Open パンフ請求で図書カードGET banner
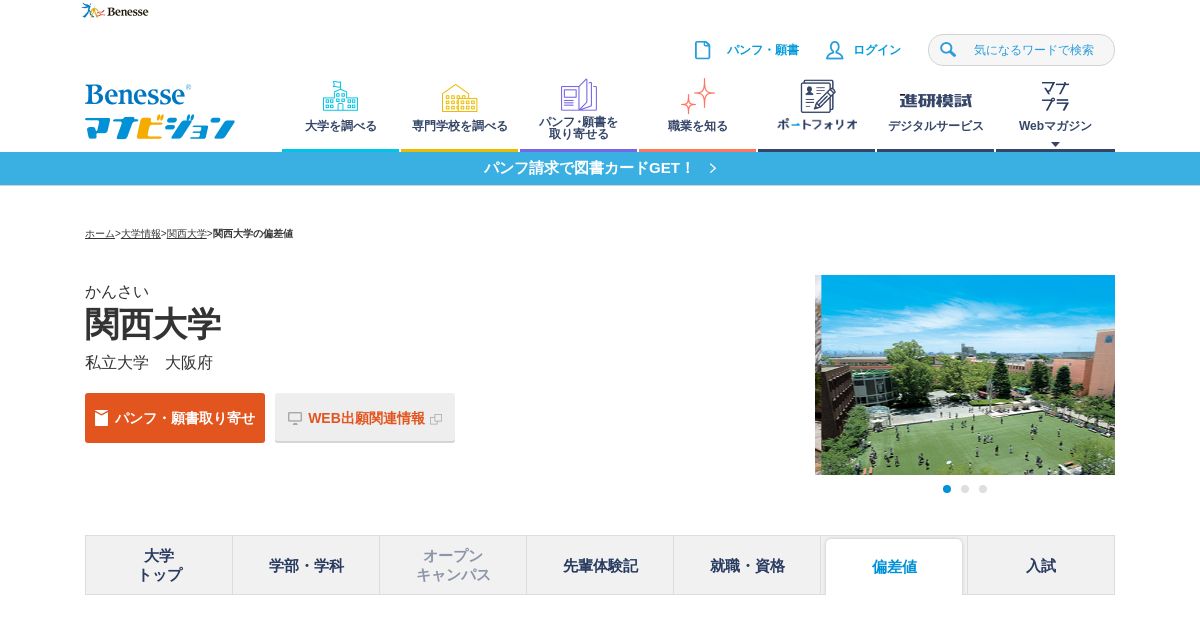 600,168
